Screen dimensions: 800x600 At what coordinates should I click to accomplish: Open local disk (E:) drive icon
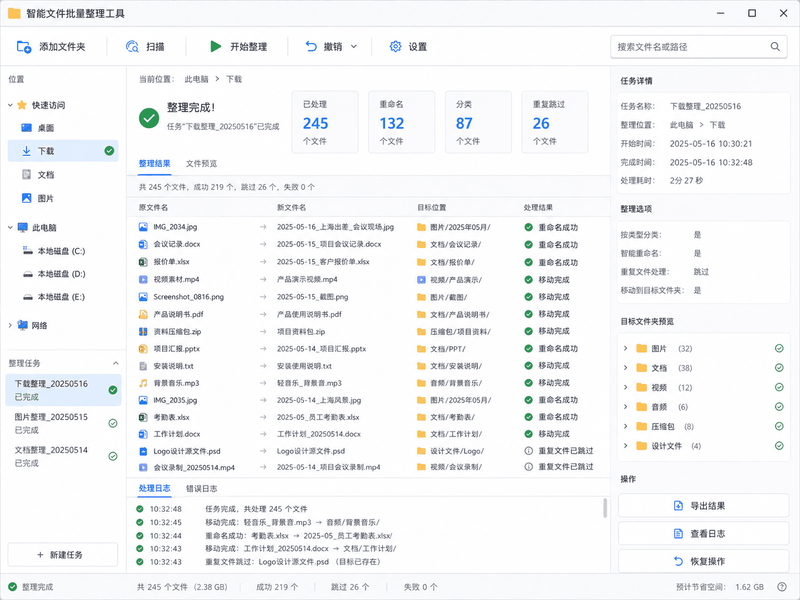tap(28, 297)
